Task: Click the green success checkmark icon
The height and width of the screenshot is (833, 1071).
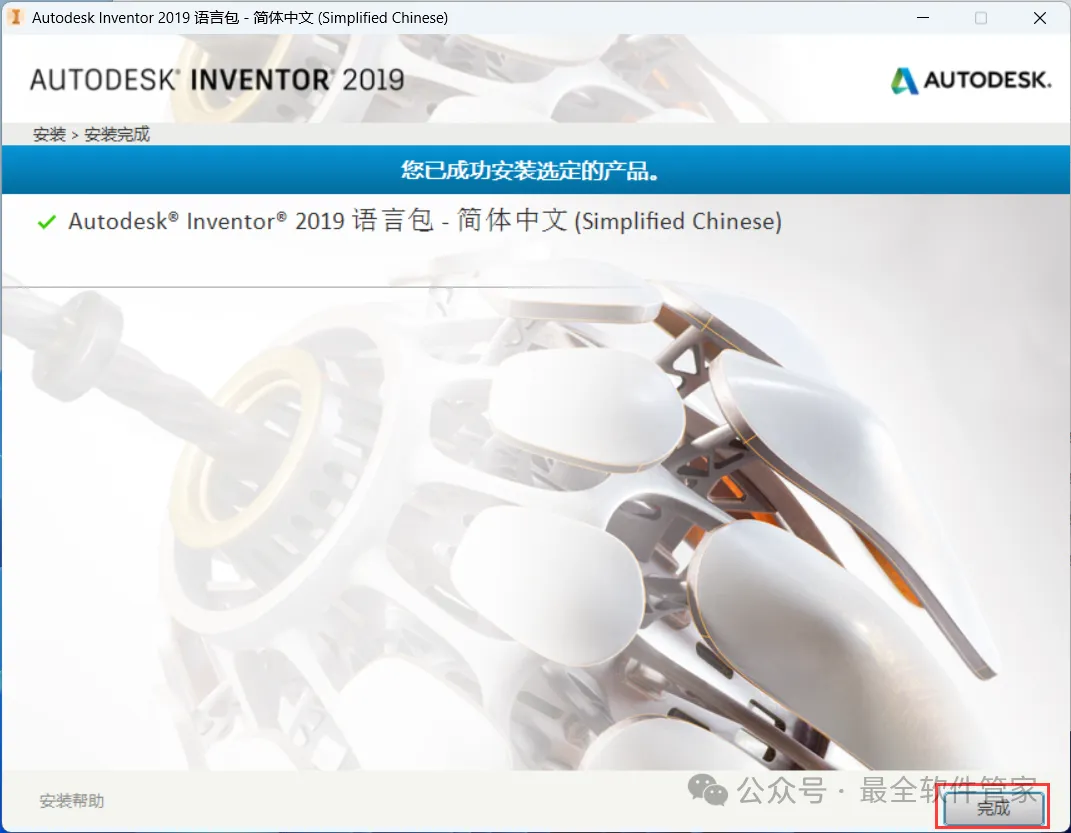Action: [x=46, y=222]
